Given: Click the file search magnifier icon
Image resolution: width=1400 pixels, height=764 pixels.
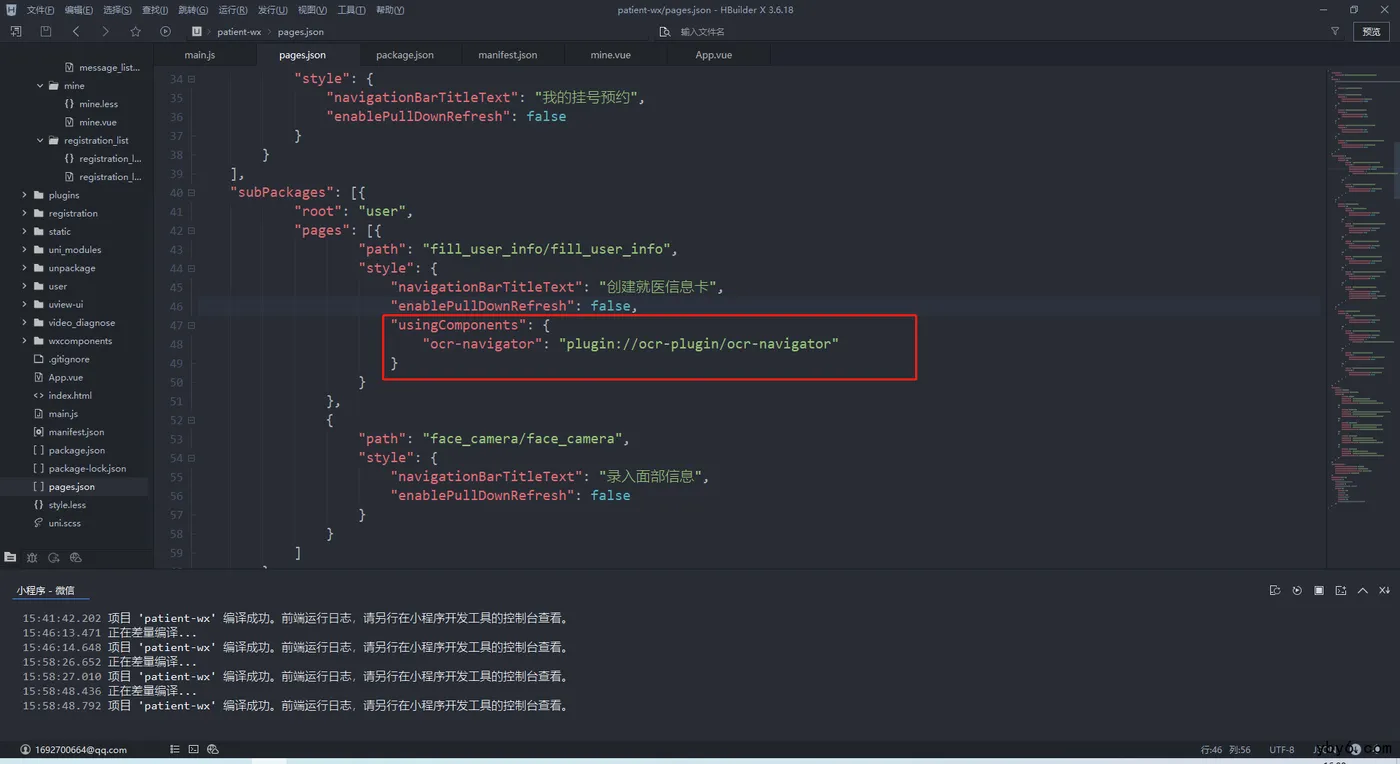Looking at the screenshot, I should (666, 32).
